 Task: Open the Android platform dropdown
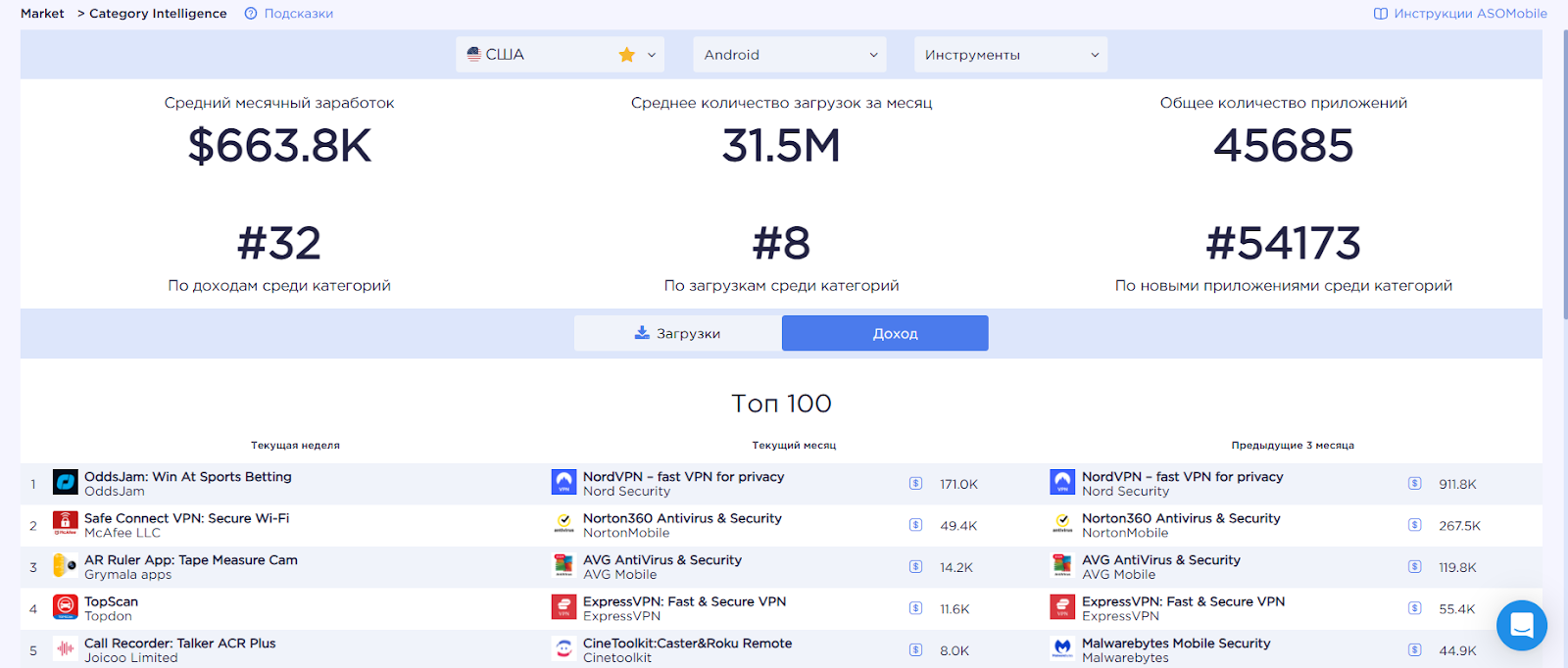(790, 55)
